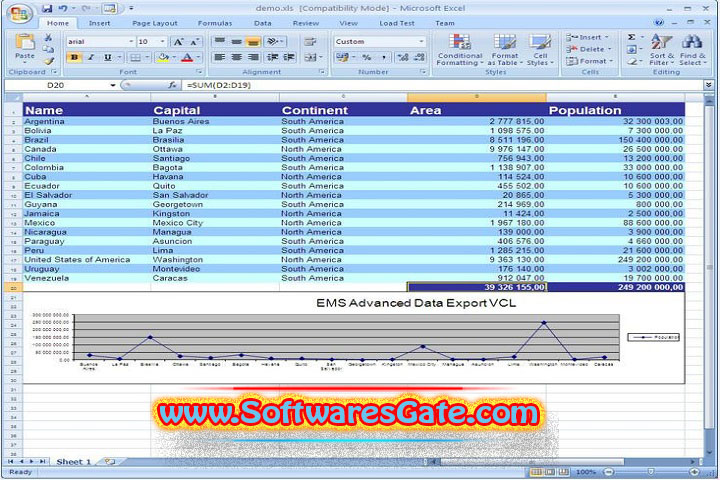Decrease decimal places
Image resolution: width=720 pixels, height=480 pixels.
pos(419,57)
